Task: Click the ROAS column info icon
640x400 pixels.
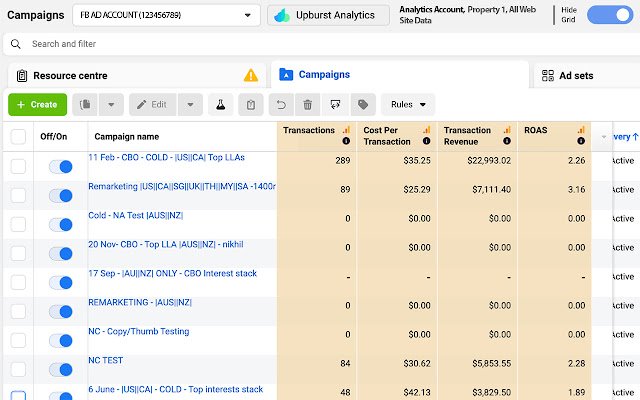Action: (581, 141)
